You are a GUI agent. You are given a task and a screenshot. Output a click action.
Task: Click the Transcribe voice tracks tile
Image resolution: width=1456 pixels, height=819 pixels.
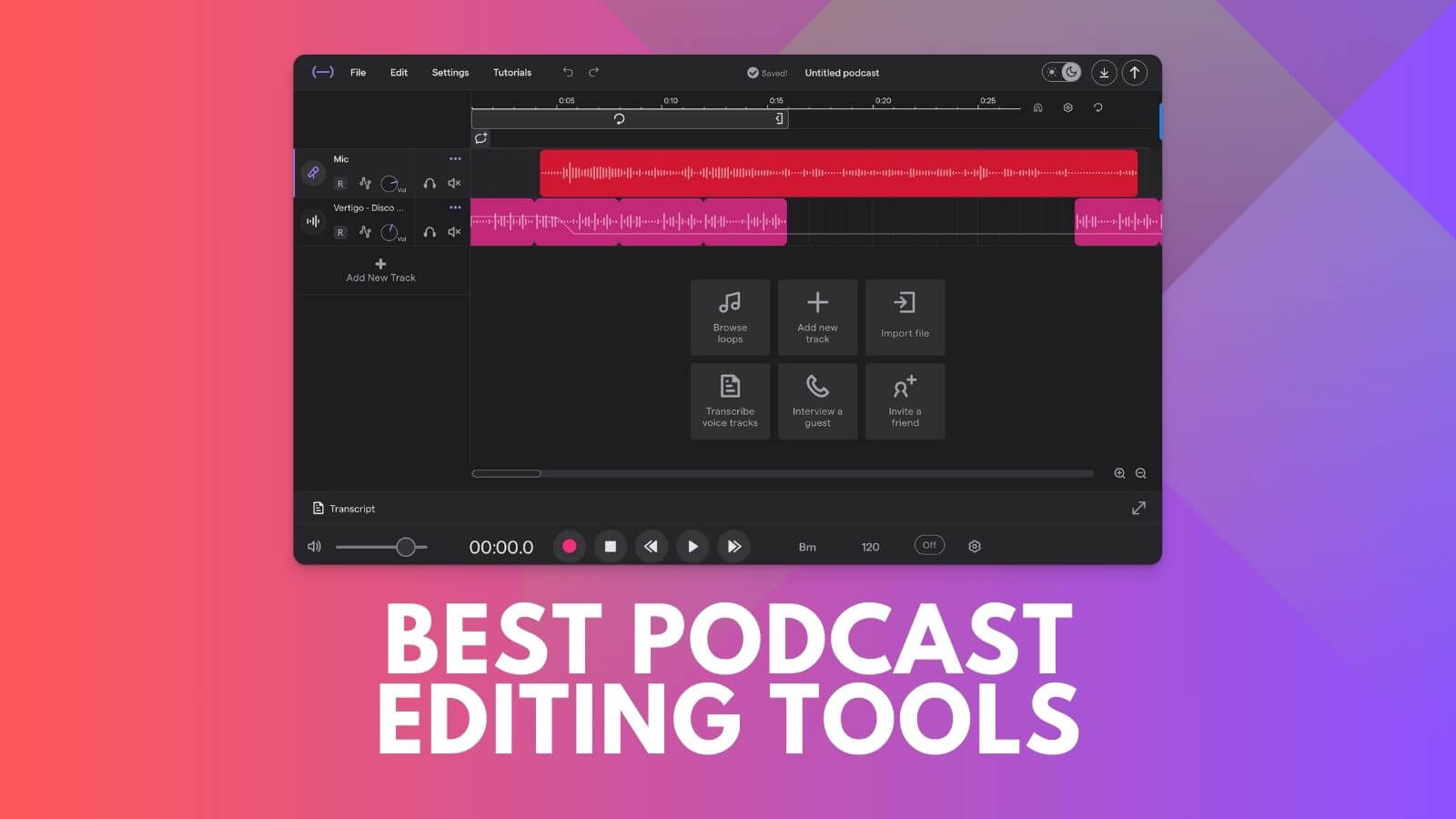pos(730,401)
